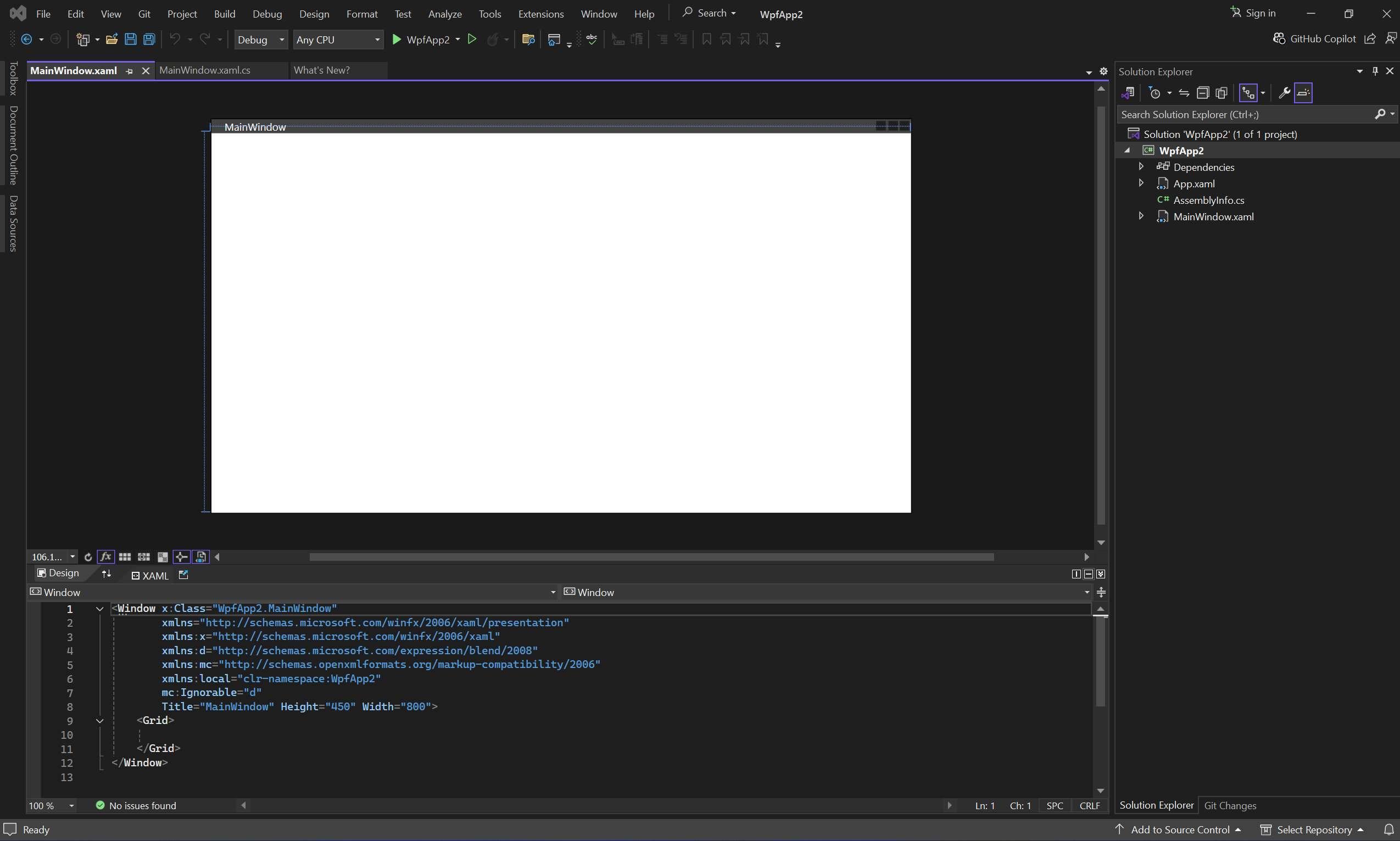
Task: Open the left Window element dropdown
Action: click(x=293, y=592)
